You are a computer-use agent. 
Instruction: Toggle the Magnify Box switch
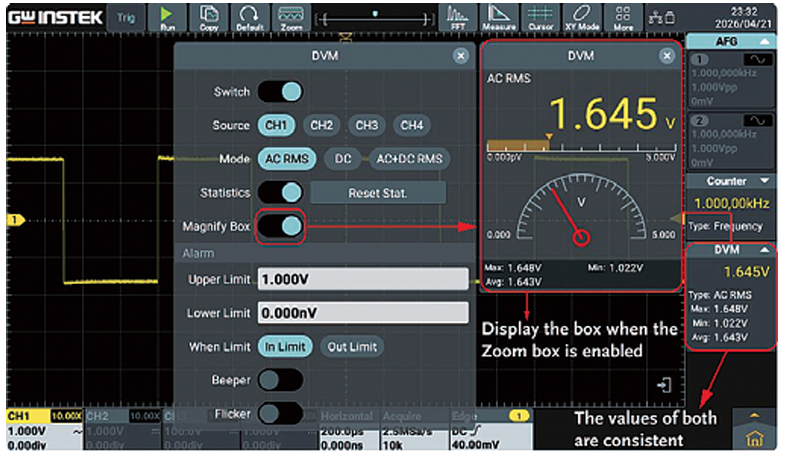[280, 226]
